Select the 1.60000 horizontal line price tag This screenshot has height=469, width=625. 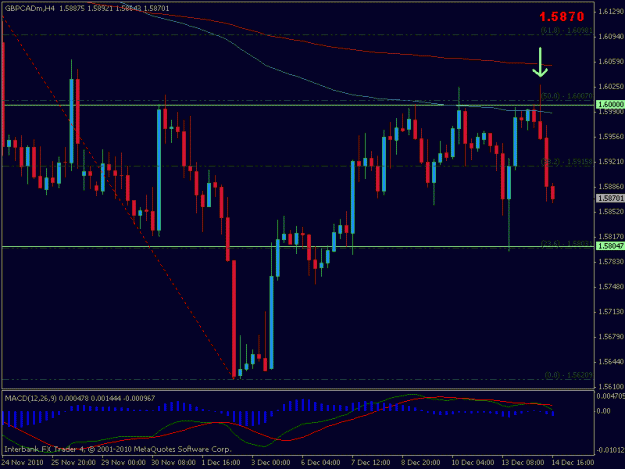[610, 104]
